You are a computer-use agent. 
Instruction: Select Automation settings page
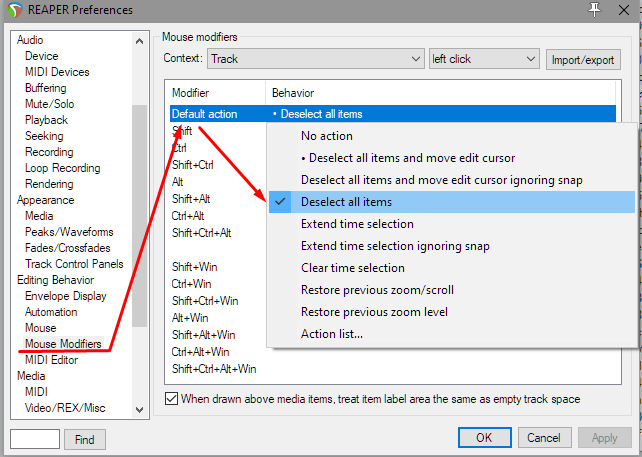pos(51,312)
